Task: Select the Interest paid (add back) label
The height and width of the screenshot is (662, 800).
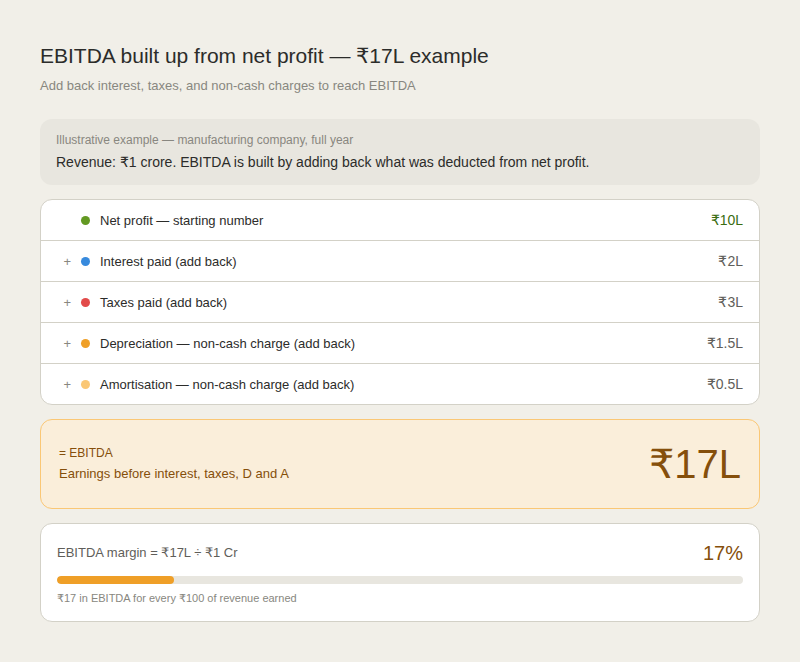Action: 168,262
